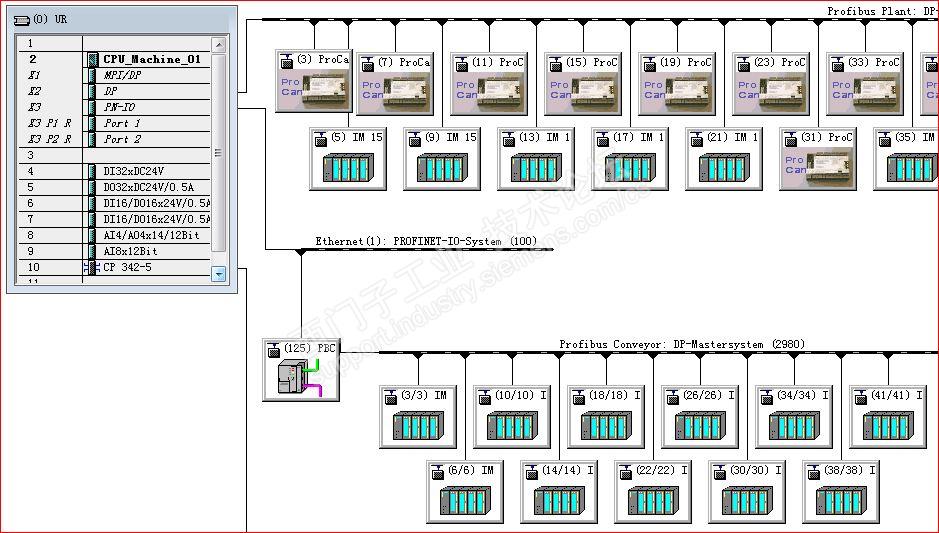Select the DO32xDC24V/0.5A module row

(114, 187)
